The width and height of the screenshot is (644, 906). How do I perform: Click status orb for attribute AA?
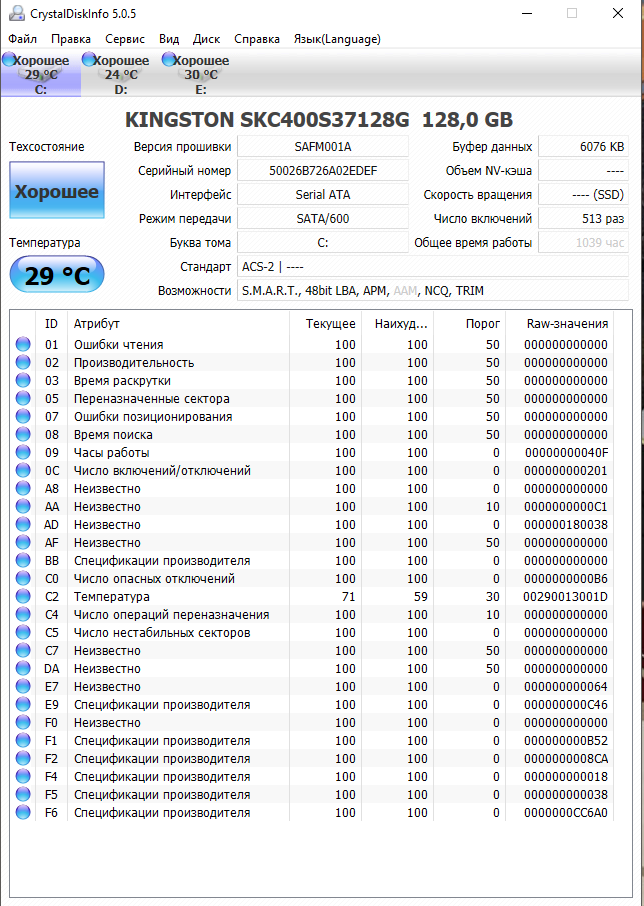23,507
